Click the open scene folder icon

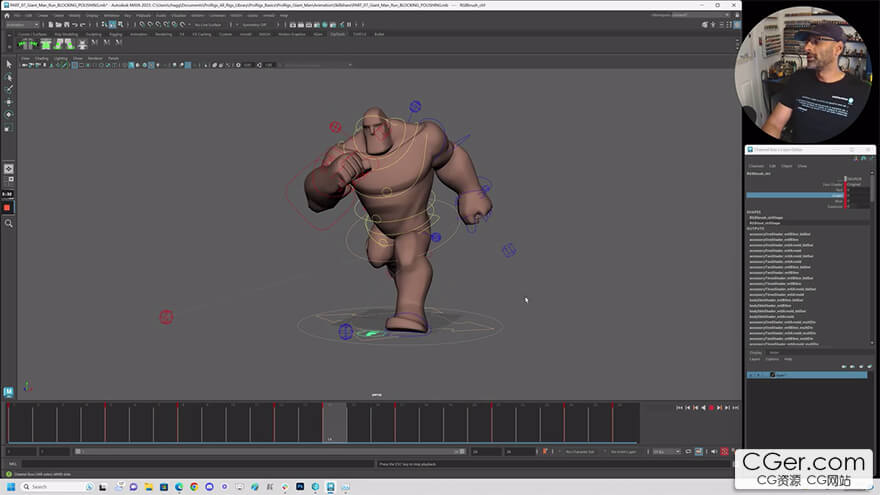point(58,25)
